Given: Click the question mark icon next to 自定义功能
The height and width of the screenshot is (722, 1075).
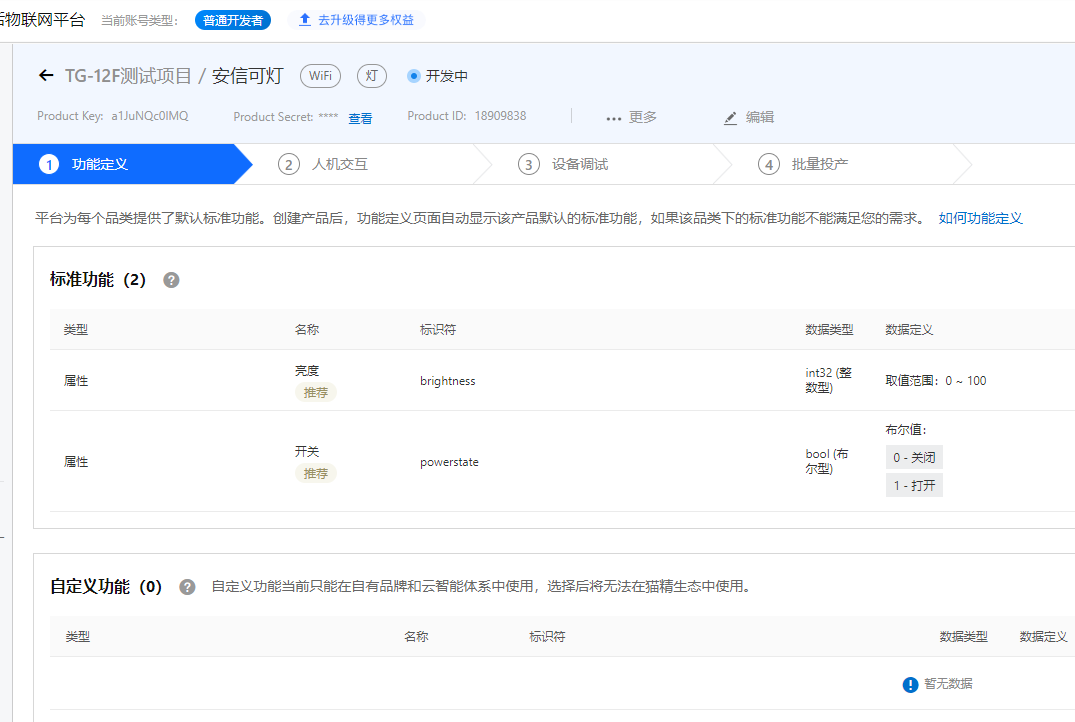Looking at the screenshot, I should [x=187, y=587].
